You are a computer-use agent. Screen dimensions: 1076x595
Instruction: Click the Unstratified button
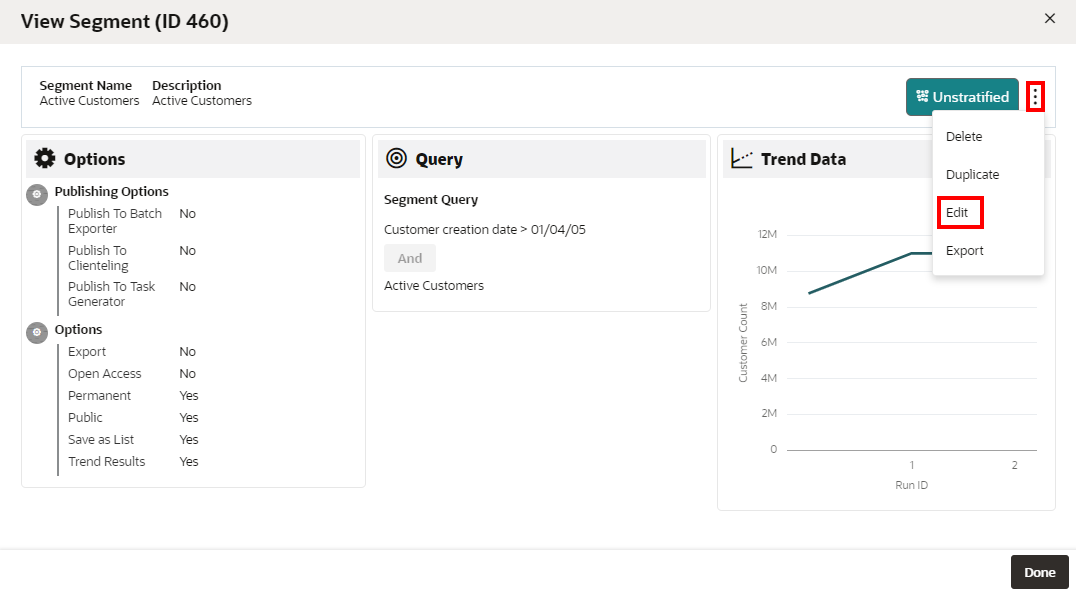962,97
